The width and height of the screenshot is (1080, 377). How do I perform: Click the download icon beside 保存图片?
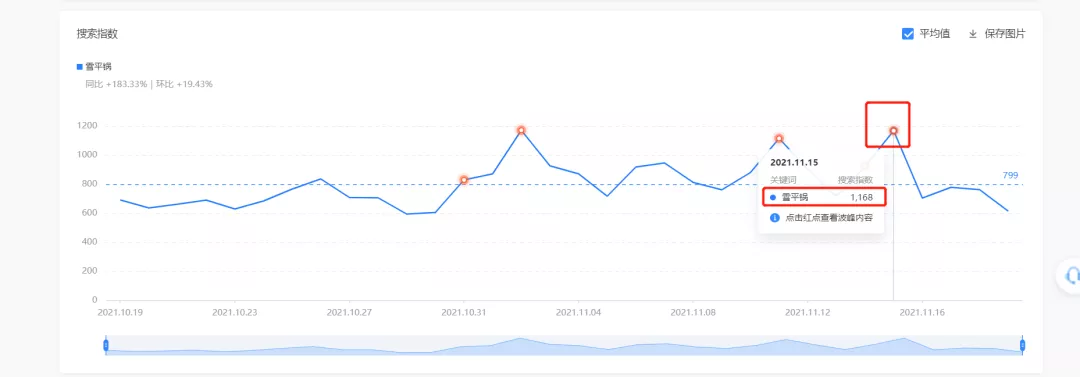pyautogui.click(x=973, y=34)
